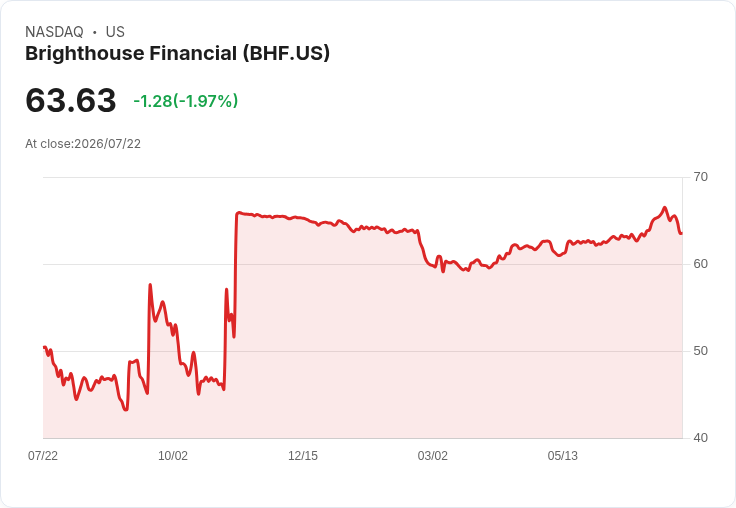Screen dimensions: 736x508
Task: Click the 70 label on price axis
Action: click(700, 177)
